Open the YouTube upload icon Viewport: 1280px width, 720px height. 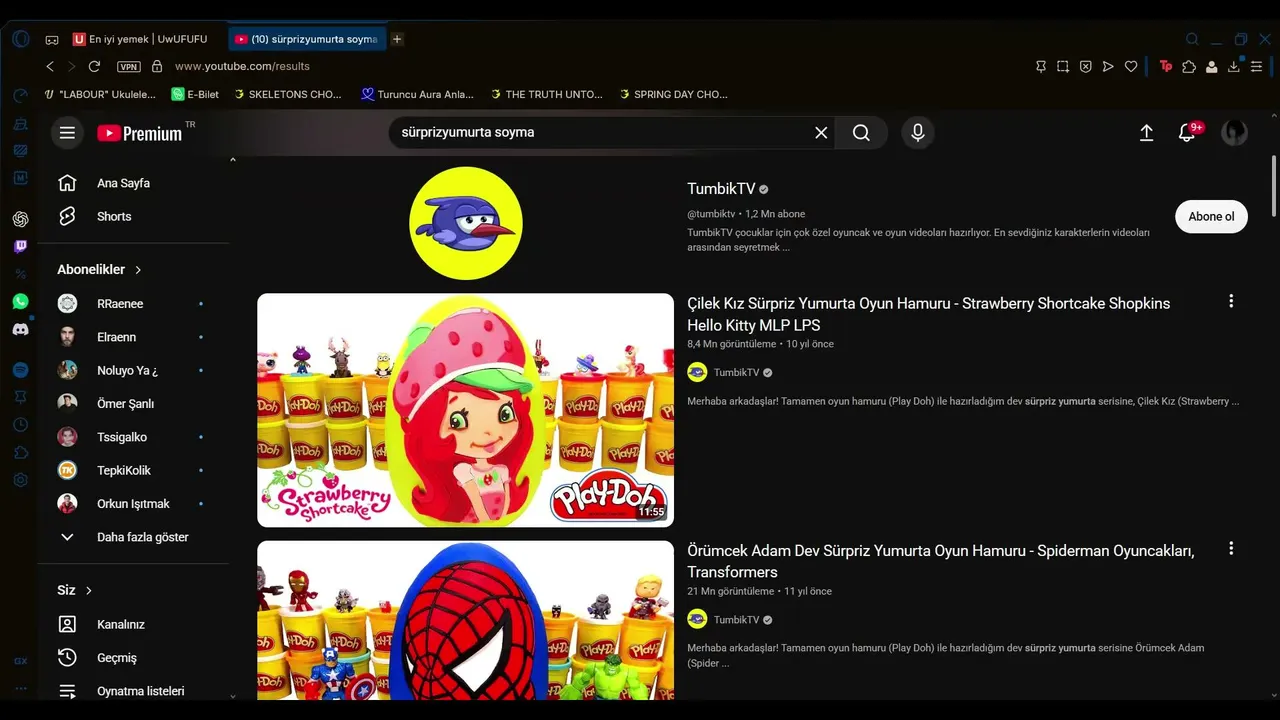point(1147,133)
